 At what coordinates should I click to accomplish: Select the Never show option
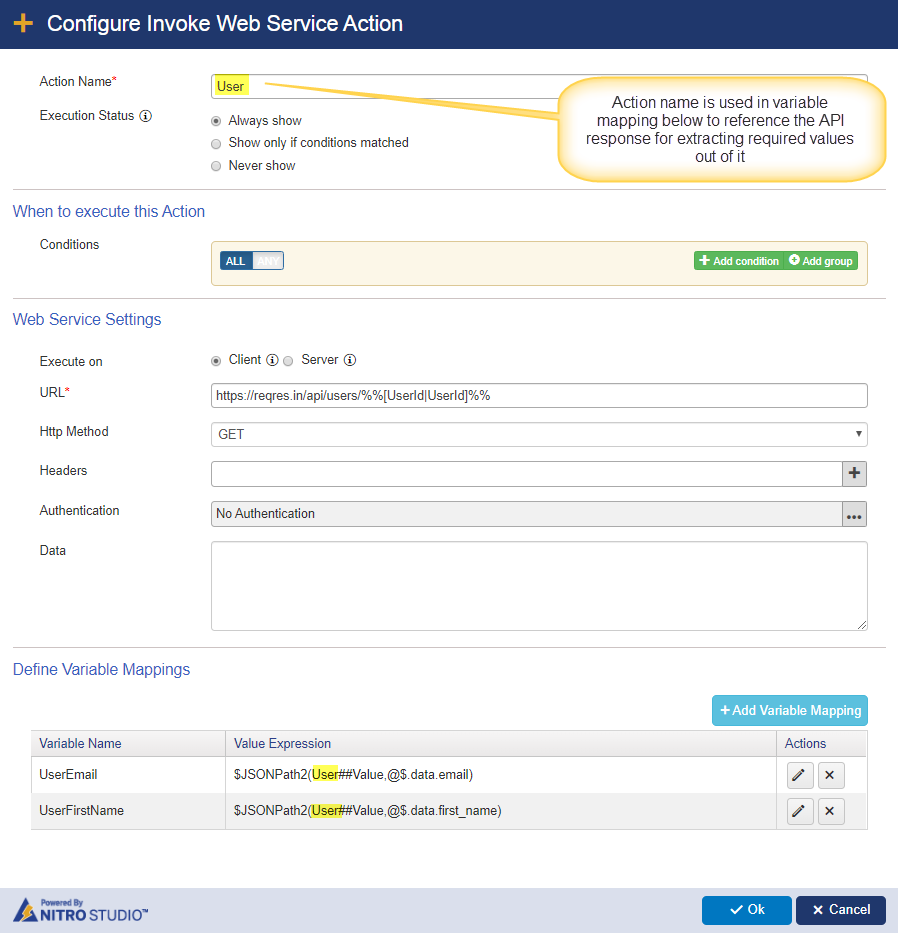pos(216,166)
